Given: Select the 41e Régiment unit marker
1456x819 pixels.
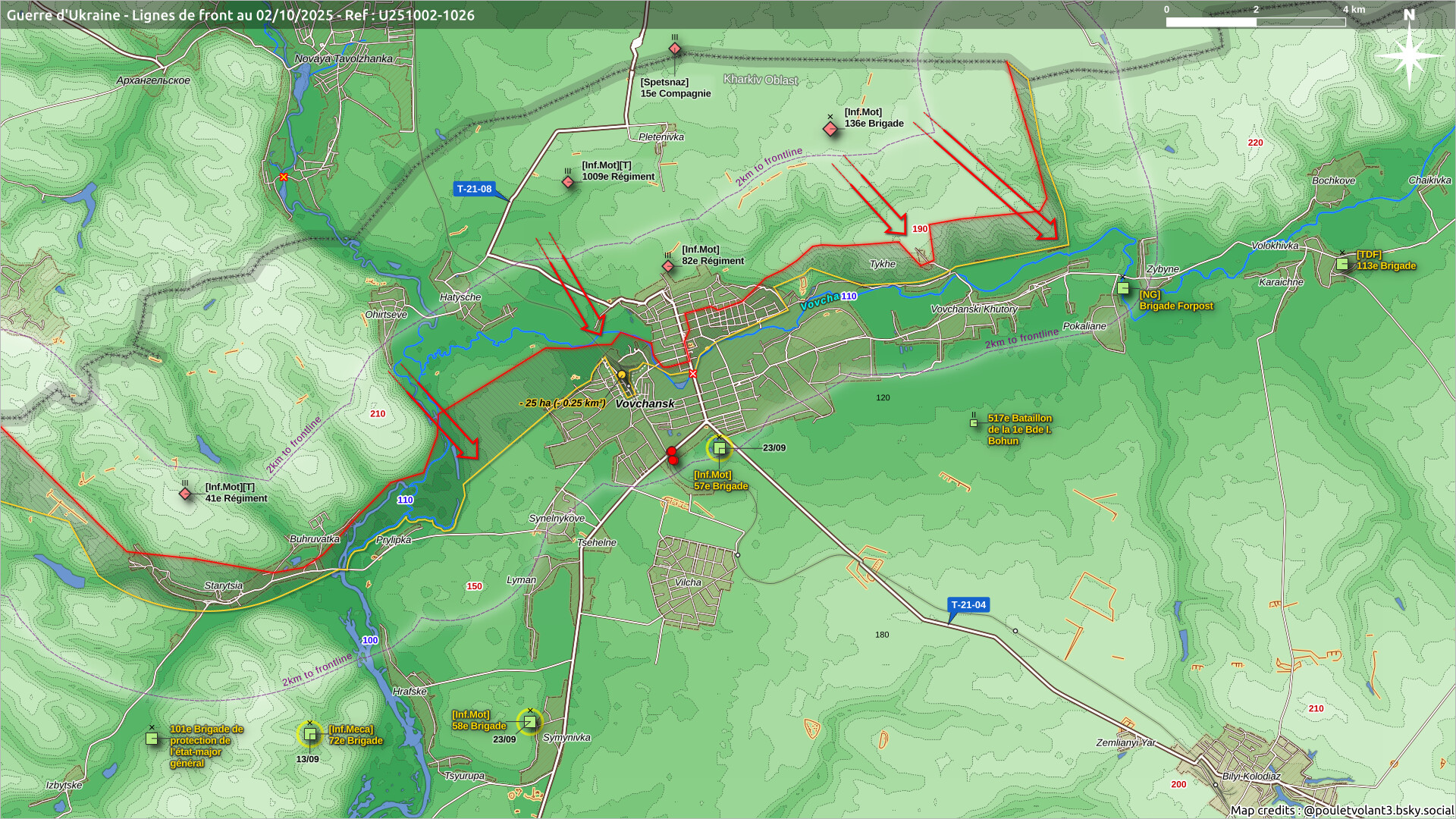Looking at the screenshot, I should coord(185,494).
